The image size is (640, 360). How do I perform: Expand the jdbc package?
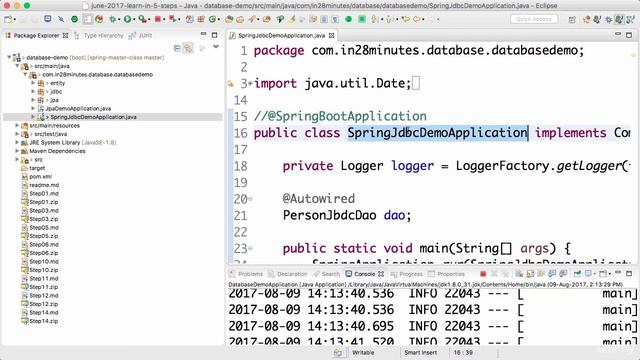pyautogui.click(x=33, y=91)
